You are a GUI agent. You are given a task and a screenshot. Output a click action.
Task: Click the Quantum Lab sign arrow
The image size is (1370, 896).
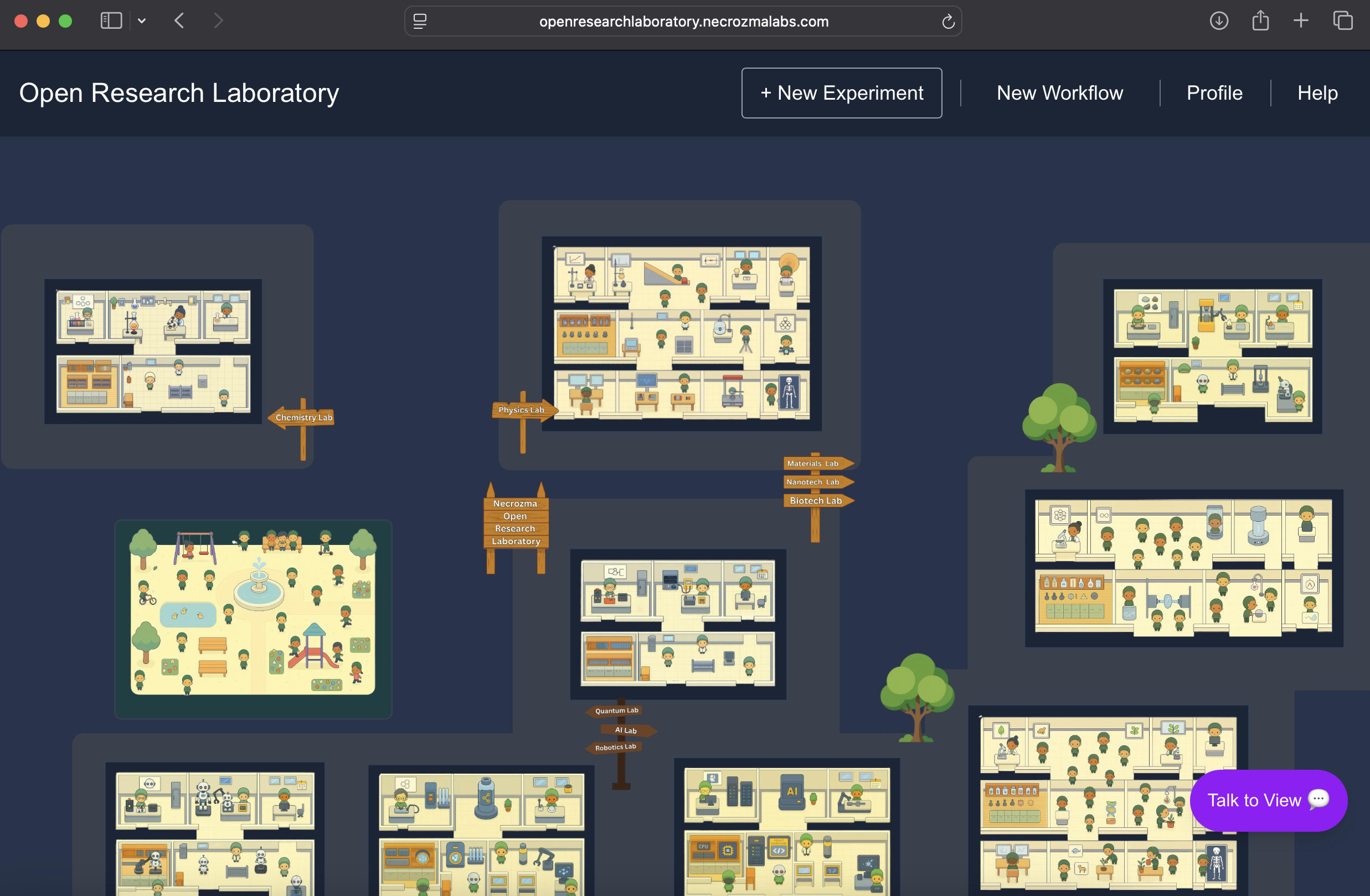point(615,710)
